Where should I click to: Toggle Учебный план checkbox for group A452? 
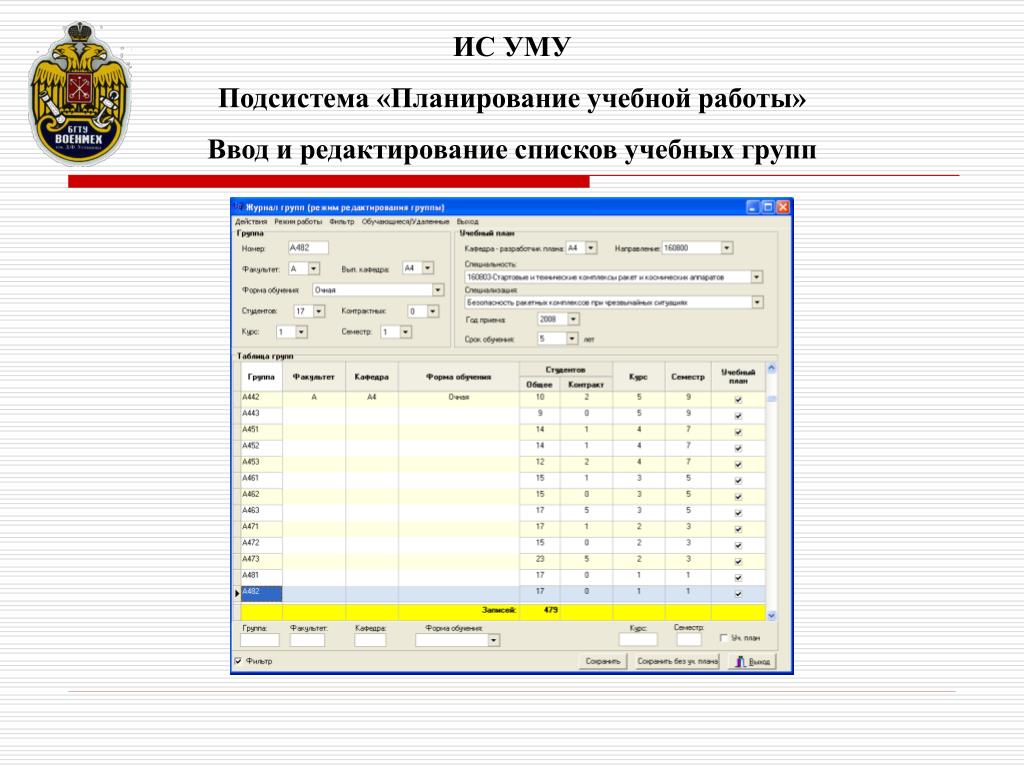[x=739, y=449]
